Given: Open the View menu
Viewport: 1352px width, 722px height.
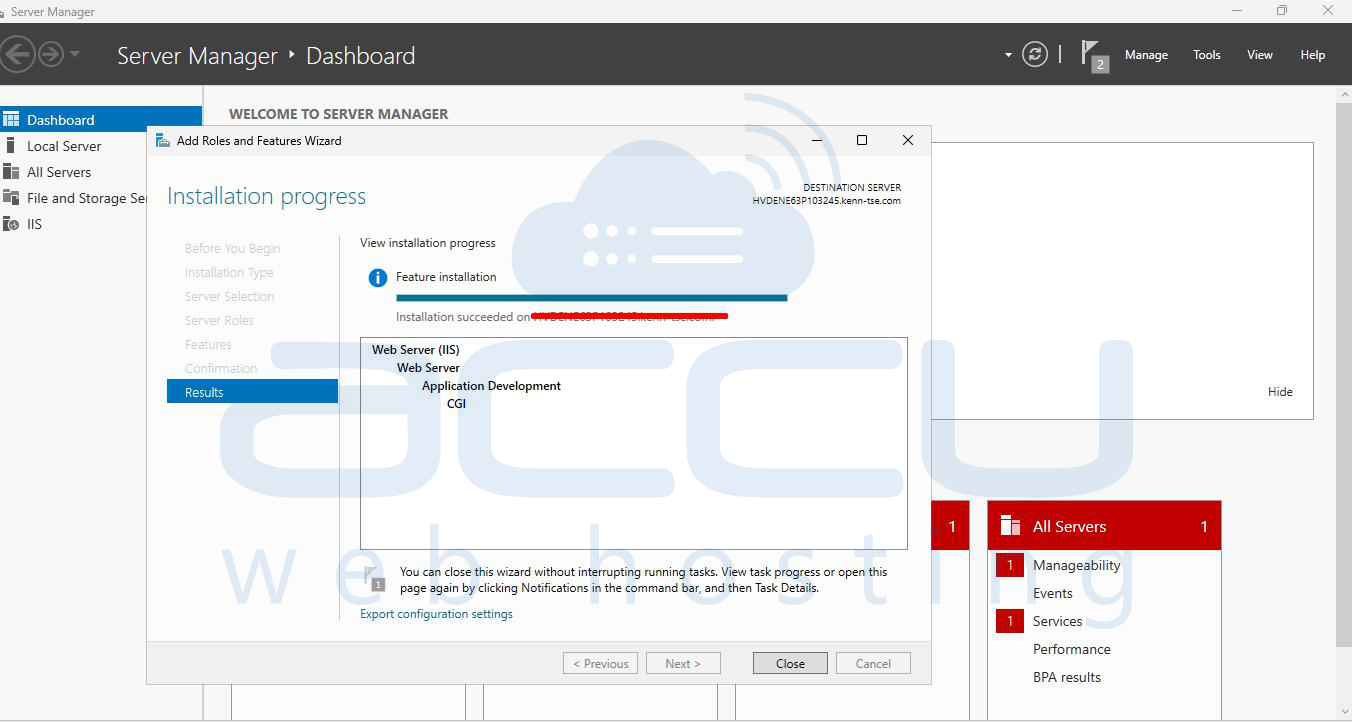Looking at the screenshot, I should (x=1259, y=55).
